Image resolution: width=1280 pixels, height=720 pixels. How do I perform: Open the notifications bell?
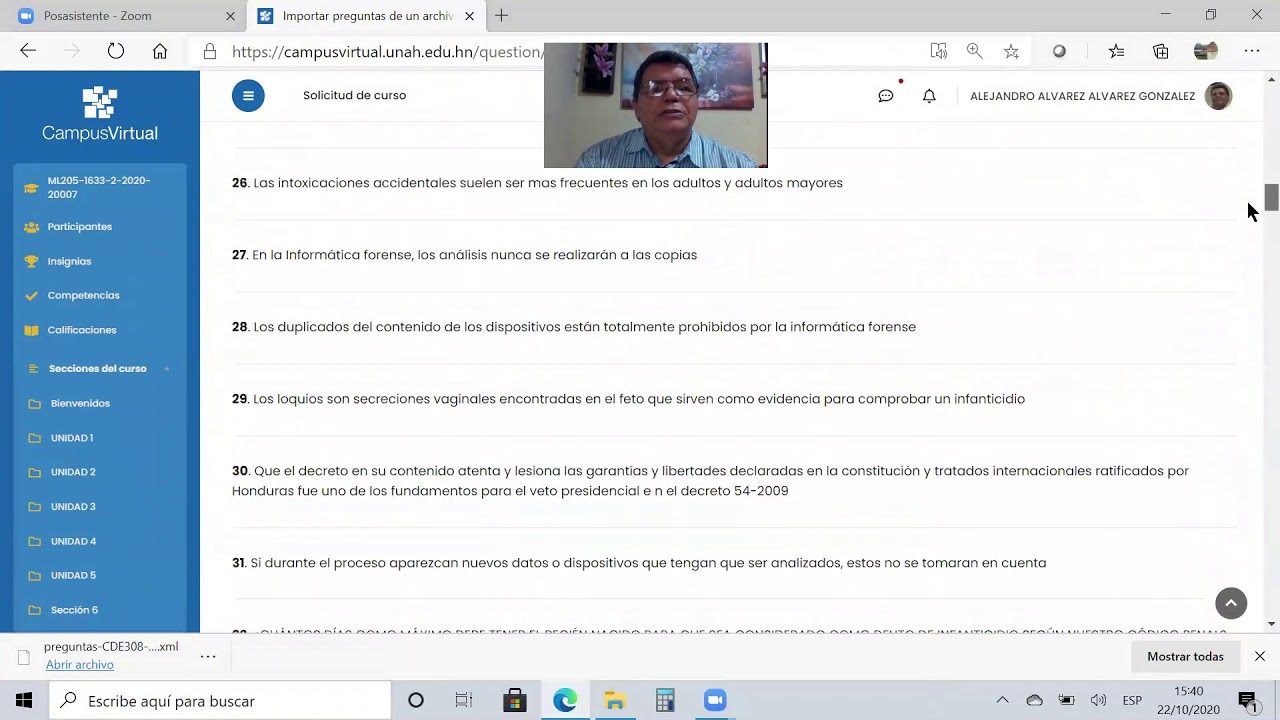(x=929, y=96)
